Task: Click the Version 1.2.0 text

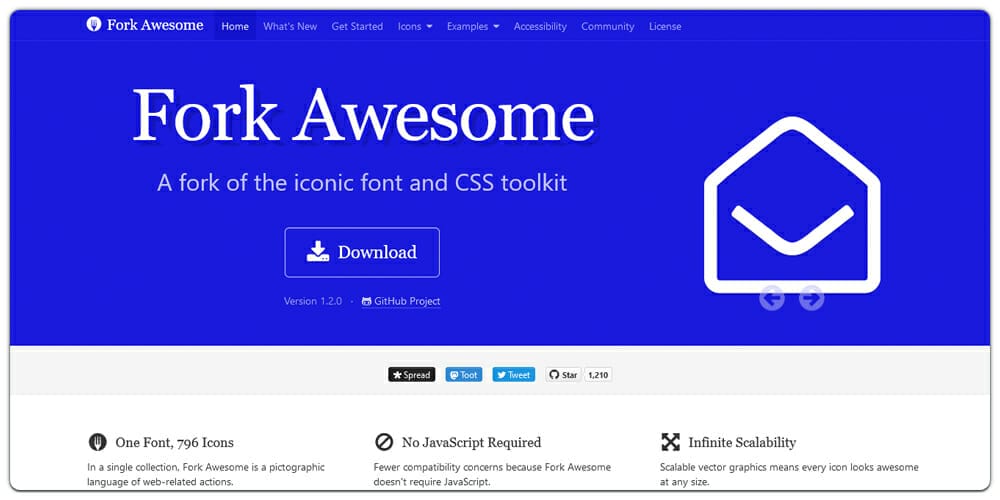Action: [313, 301]
